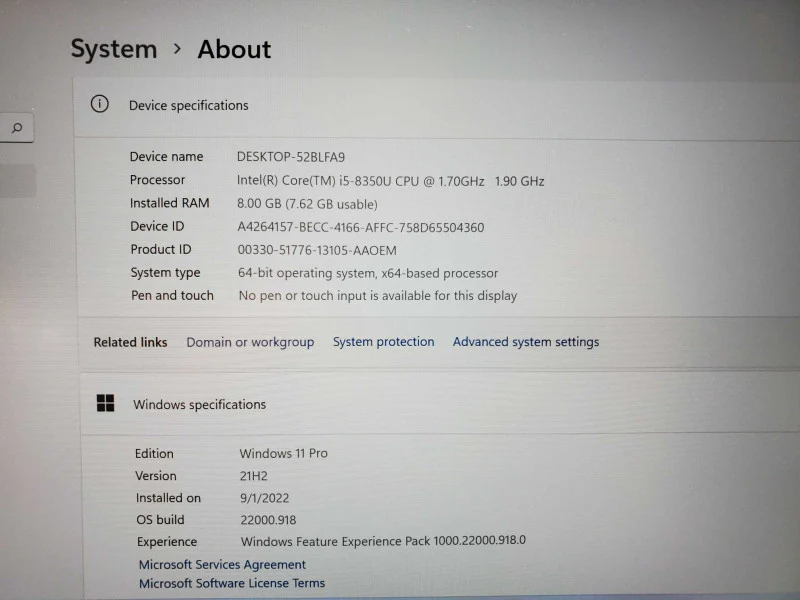Viewport: 800px width, 600px height.
Task: Select Product ID 00330-51776-13105-AAOEM
Action: coord(317,251)
